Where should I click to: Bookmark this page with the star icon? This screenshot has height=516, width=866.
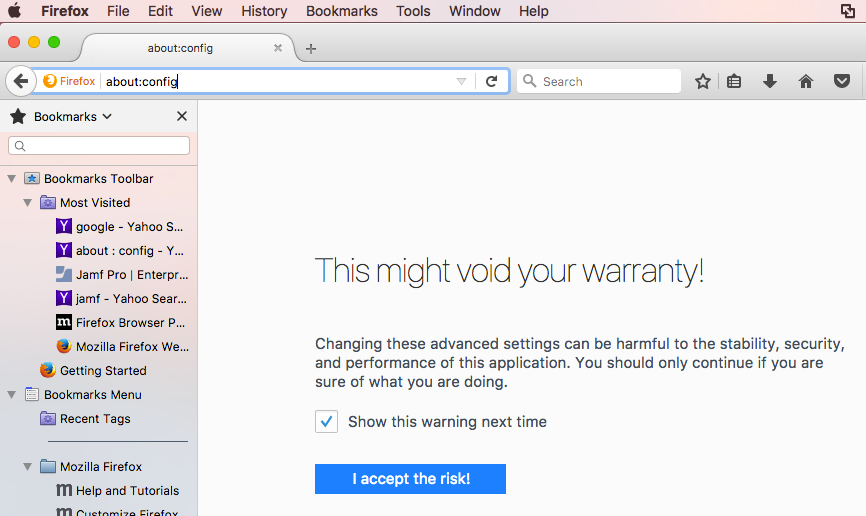tap(703, 81)
